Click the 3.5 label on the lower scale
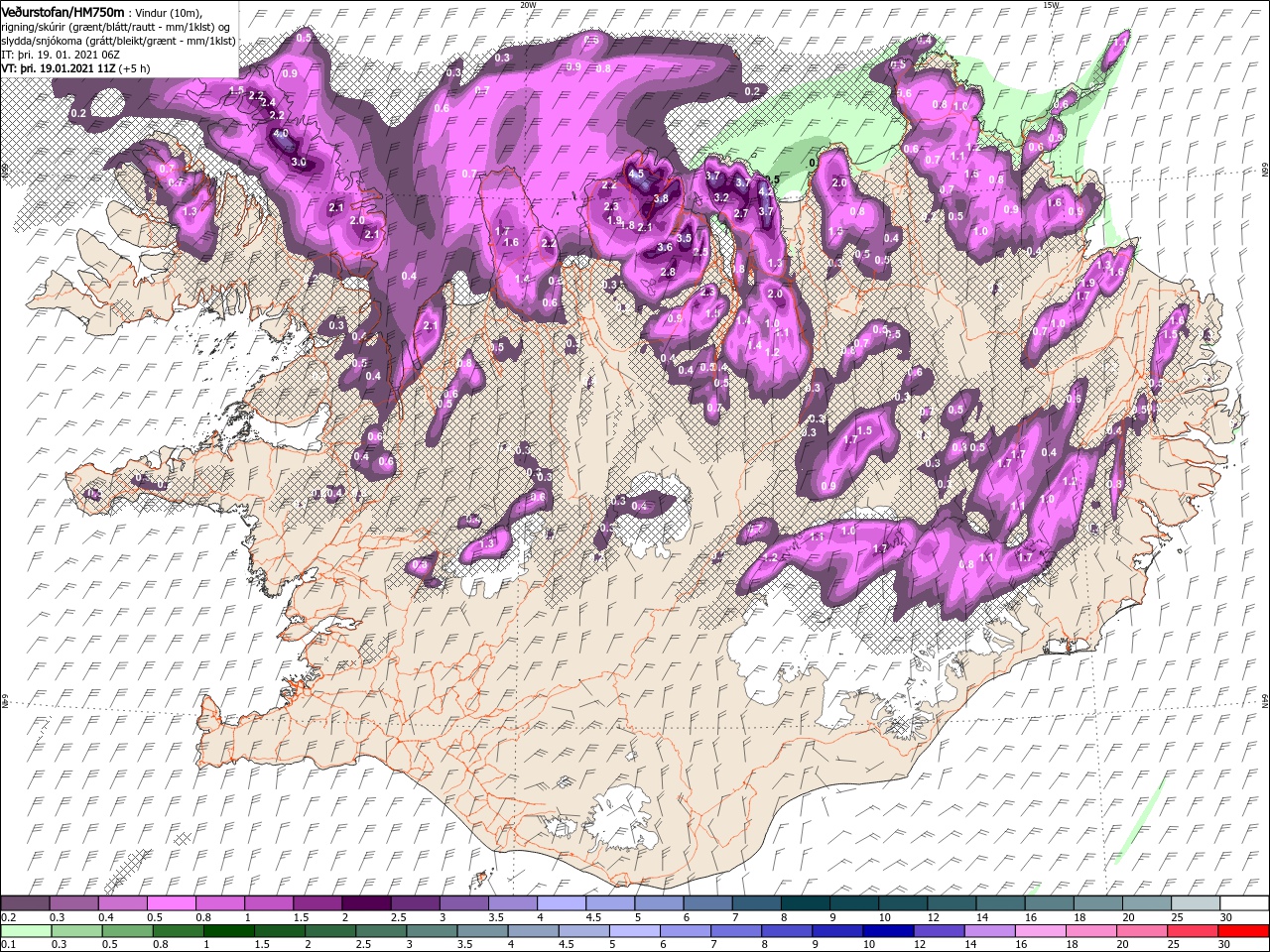 click(464, 944)
